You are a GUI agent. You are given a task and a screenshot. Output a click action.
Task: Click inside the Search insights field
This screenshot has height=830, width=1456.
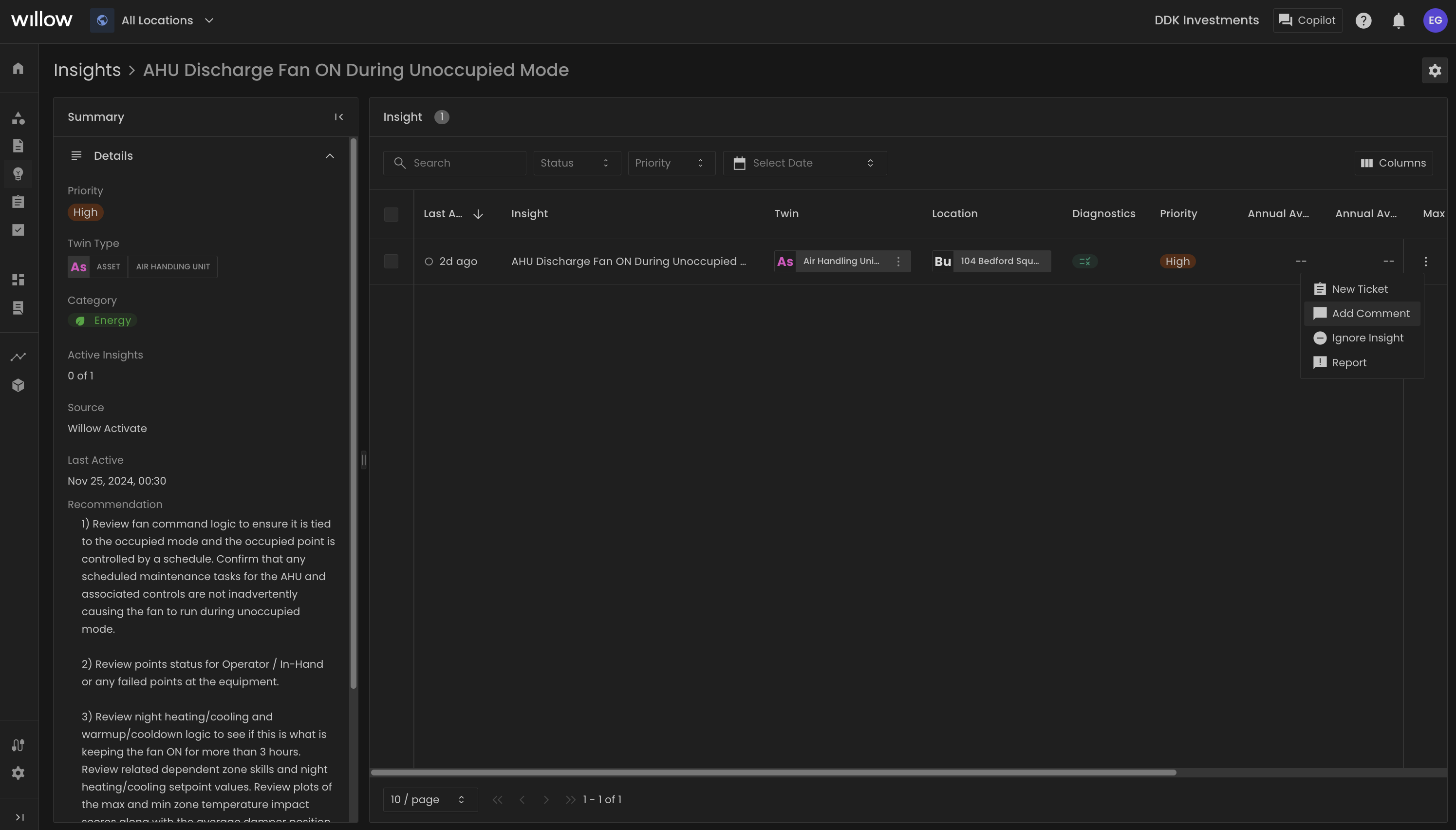(x=455, y=163)
